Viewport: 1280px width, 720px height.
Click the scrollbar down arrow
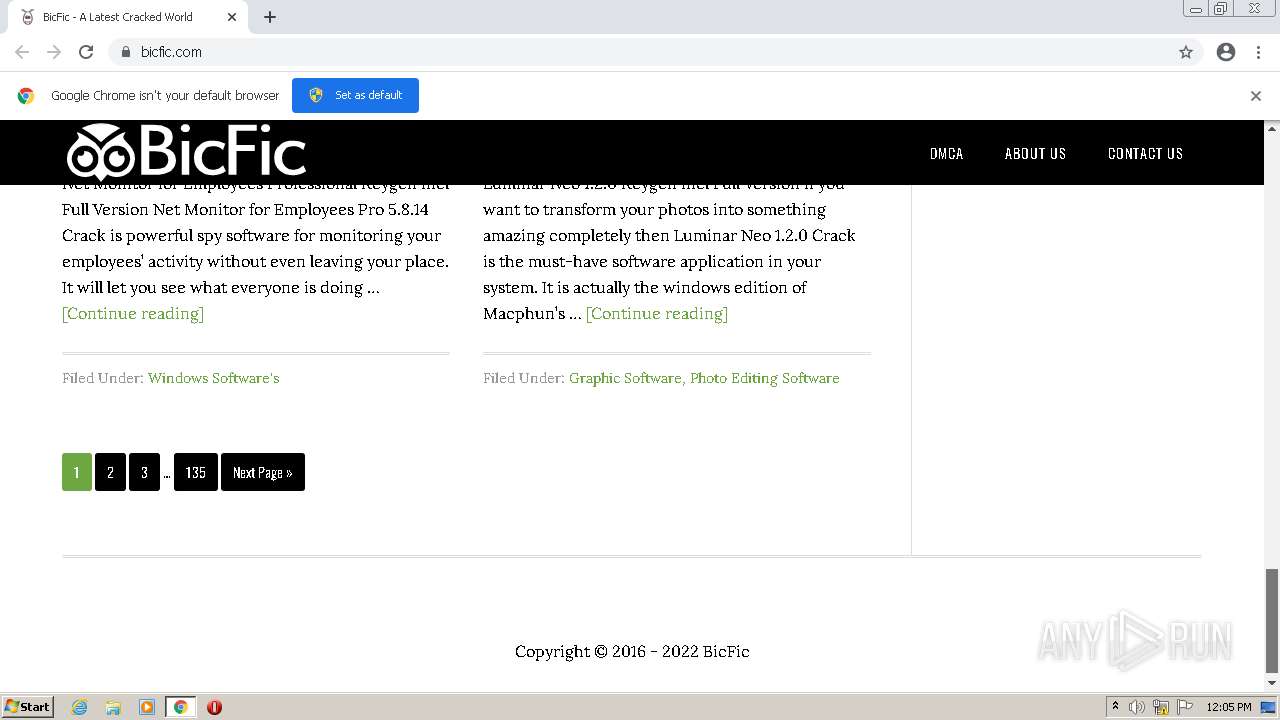point(1272,684)
